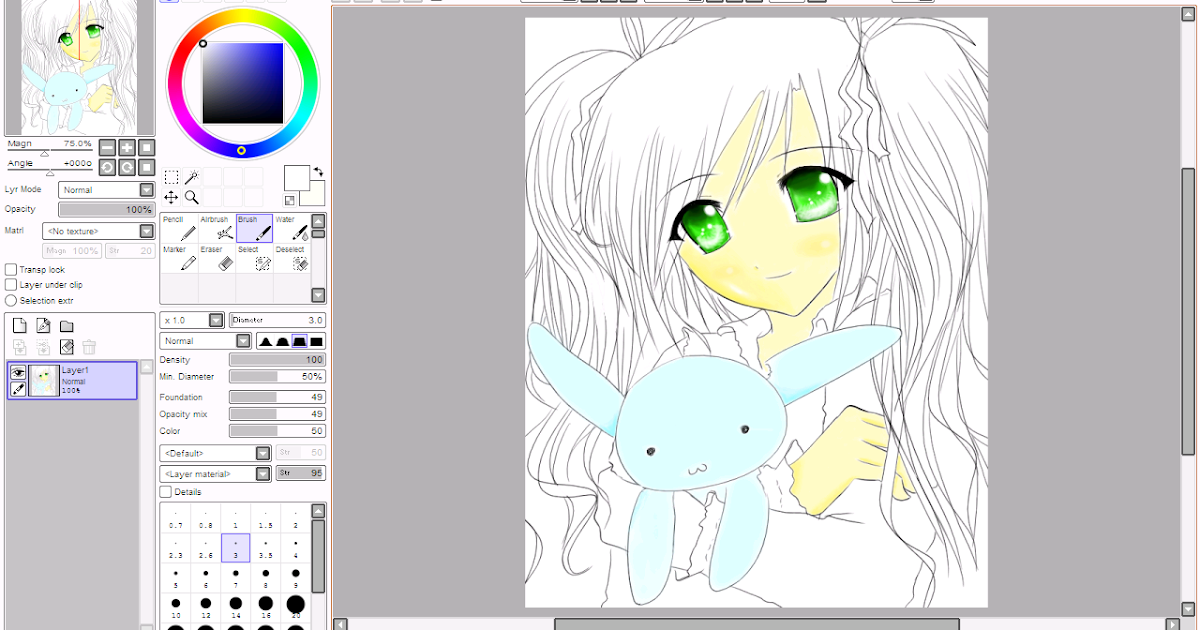
Task: Open the No texture Matrl dropdown
Action: (98, 231)
